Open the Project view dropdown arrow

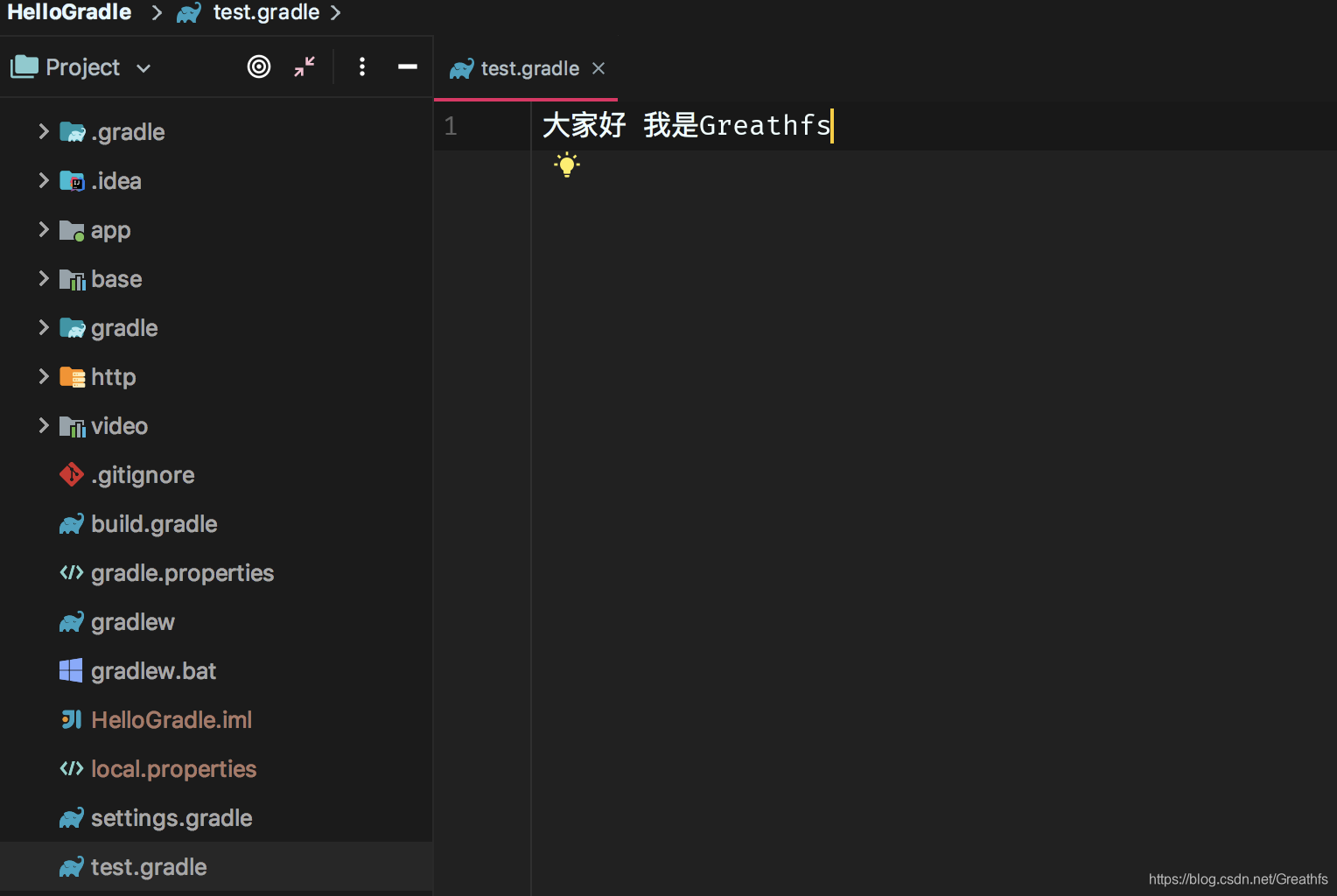coord(143,68)
